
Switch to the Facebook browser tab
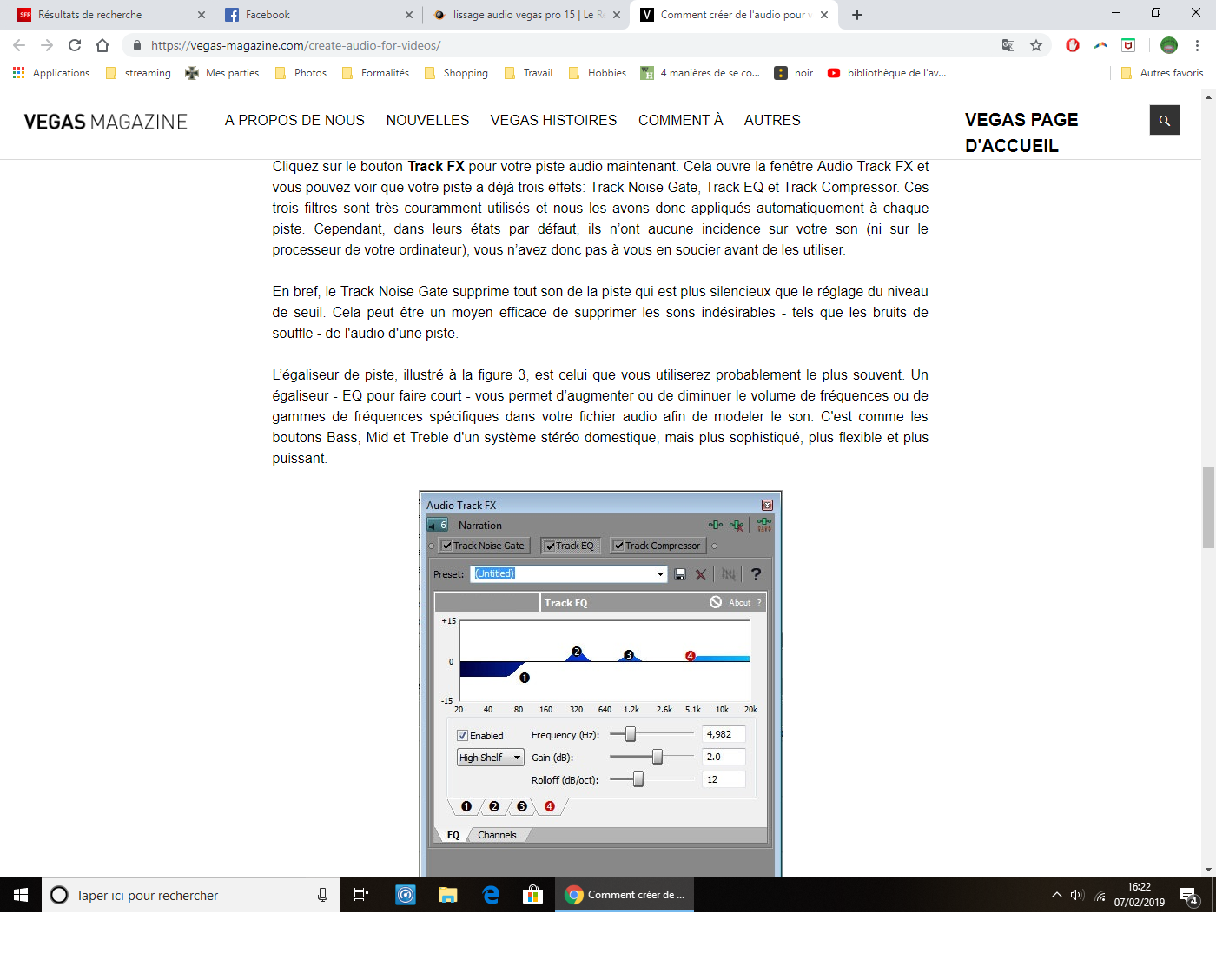point(318,15)
